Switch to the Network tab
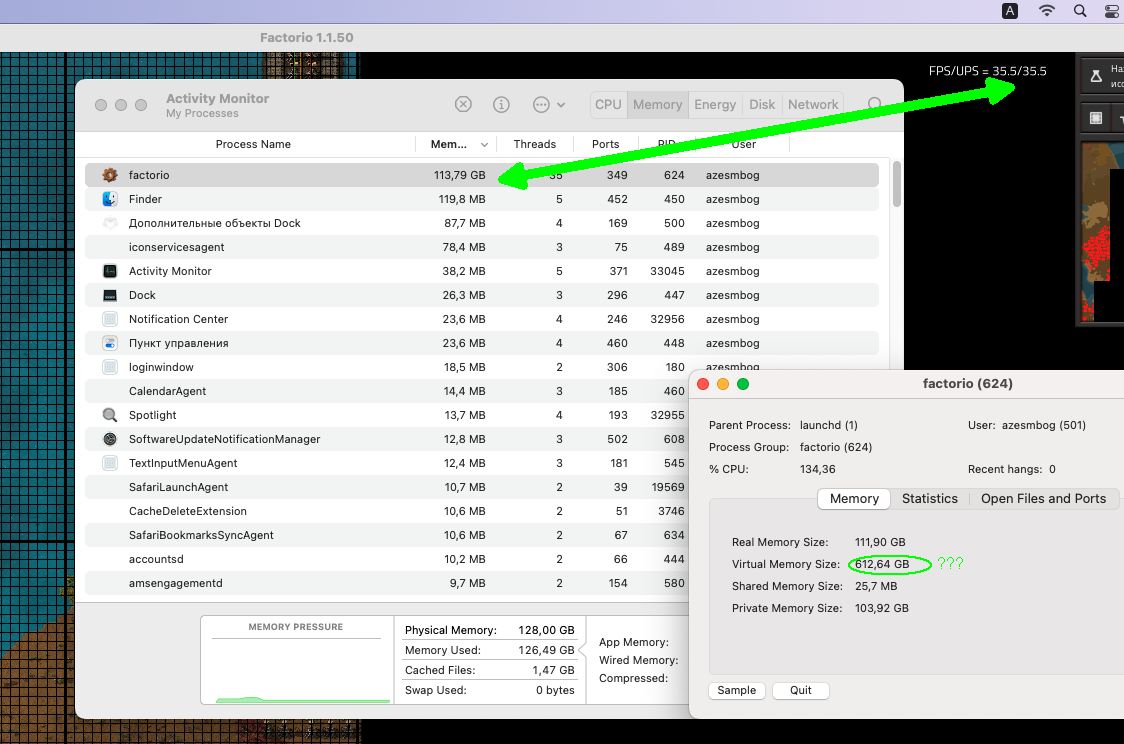The width and height of the screenshot is (1124, 744). (813, 105)
